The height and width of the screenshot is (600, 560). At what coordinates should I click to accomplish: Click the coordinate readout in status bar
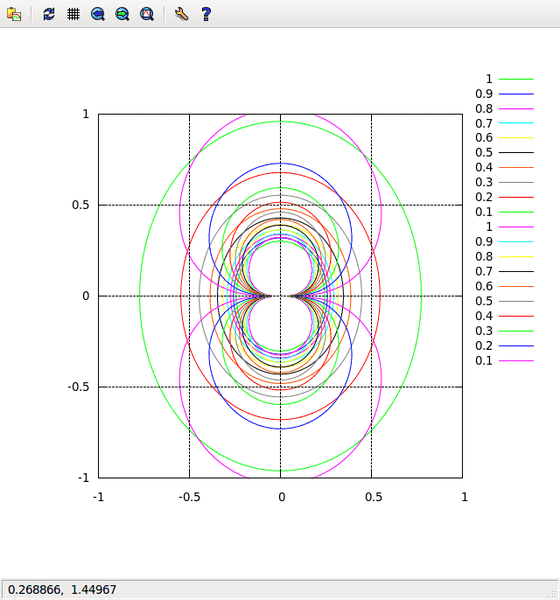pos(62,590)
